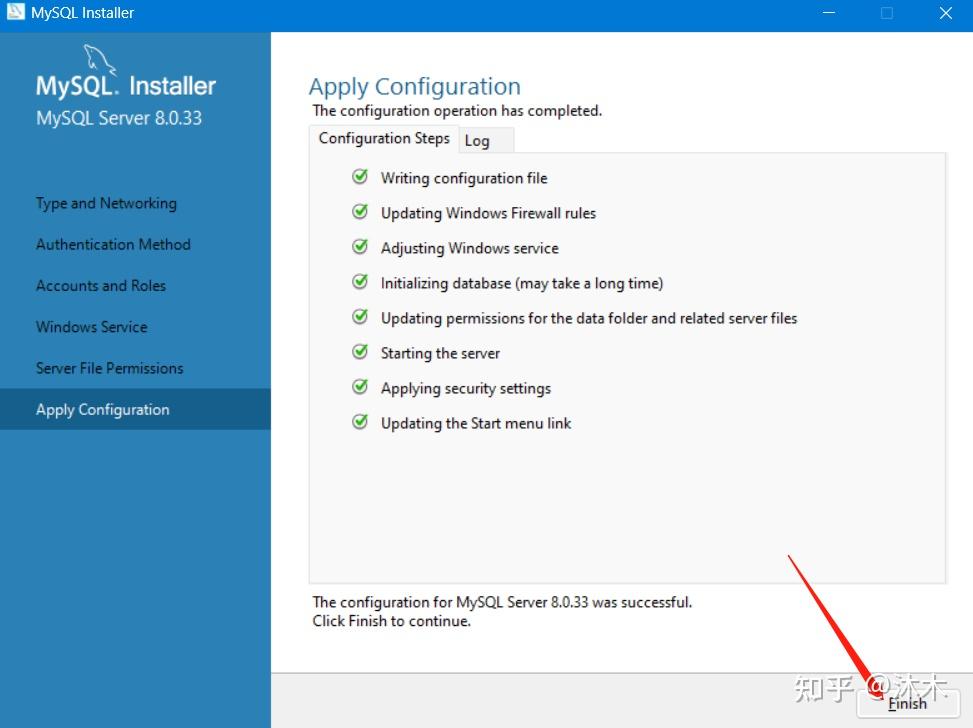Click check icon for Applying security settings
This screenshot has height=728, width=973.
click(360, 387)
